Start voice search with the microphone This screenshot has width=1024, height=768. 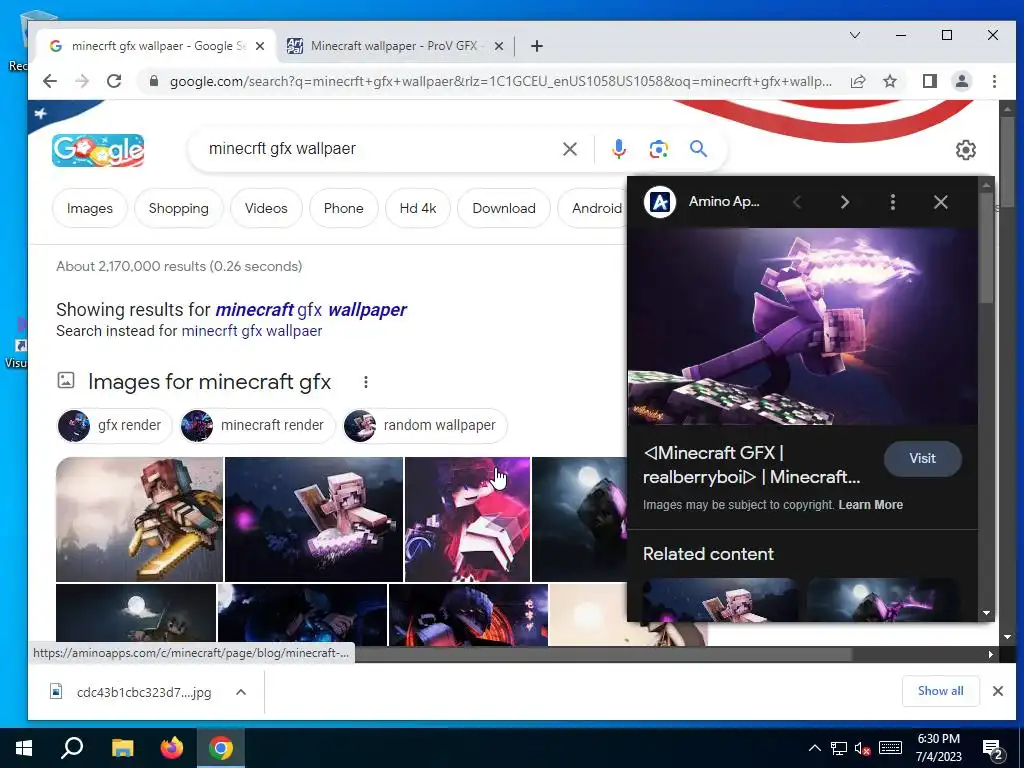pyautogui.click(x=618, y=149)
